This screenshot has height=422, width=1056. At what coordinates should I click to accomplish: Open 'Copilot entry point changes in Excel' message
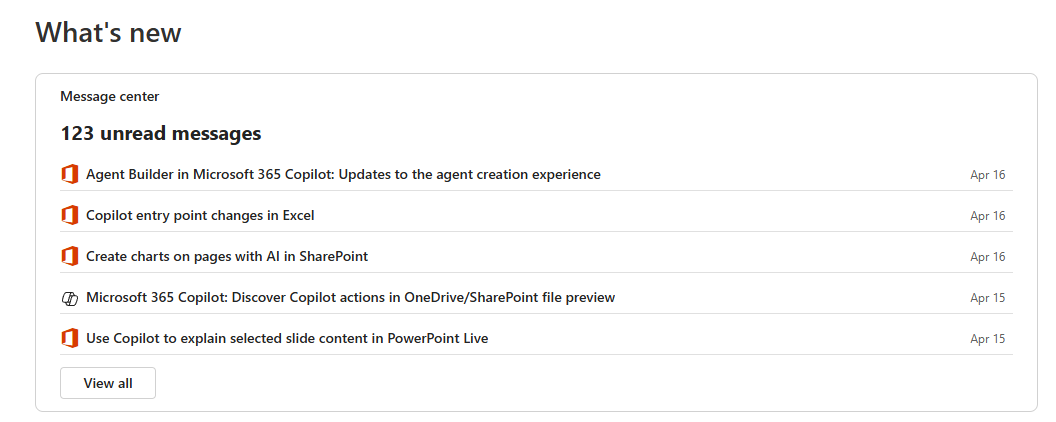pos(200,216)
